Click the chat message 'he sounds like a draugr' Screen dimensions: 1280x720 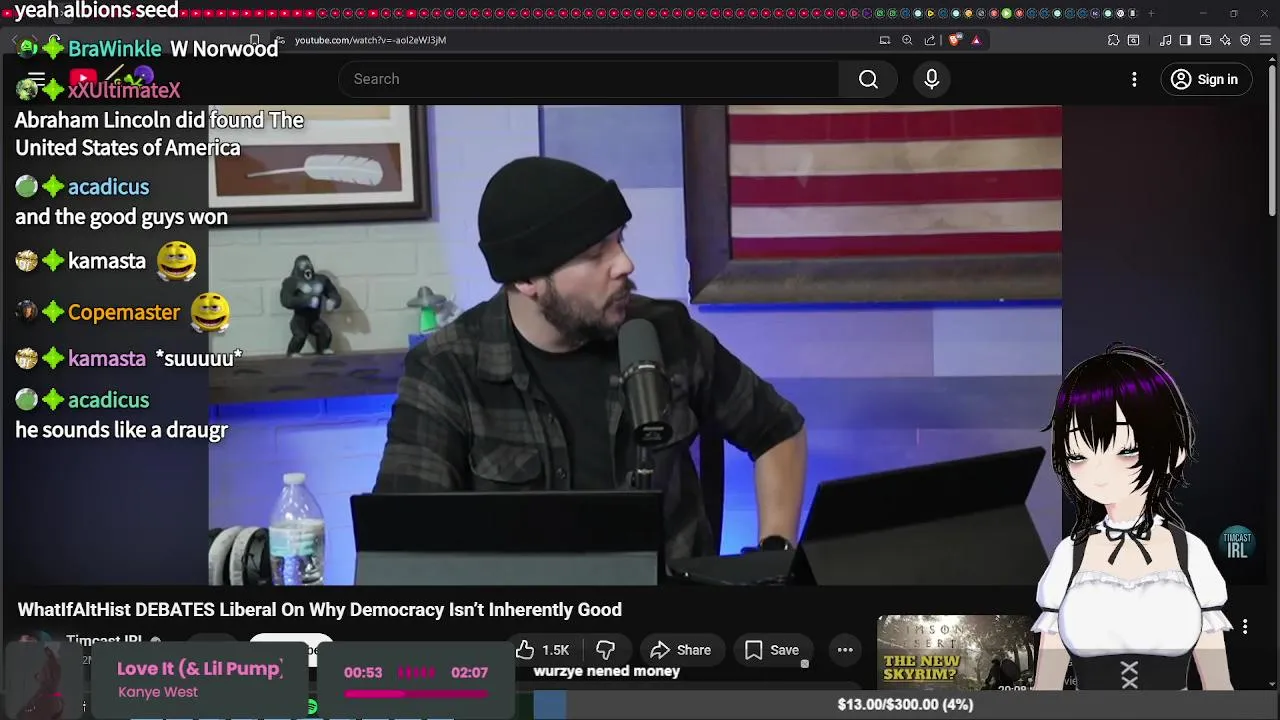click(121, 430)
